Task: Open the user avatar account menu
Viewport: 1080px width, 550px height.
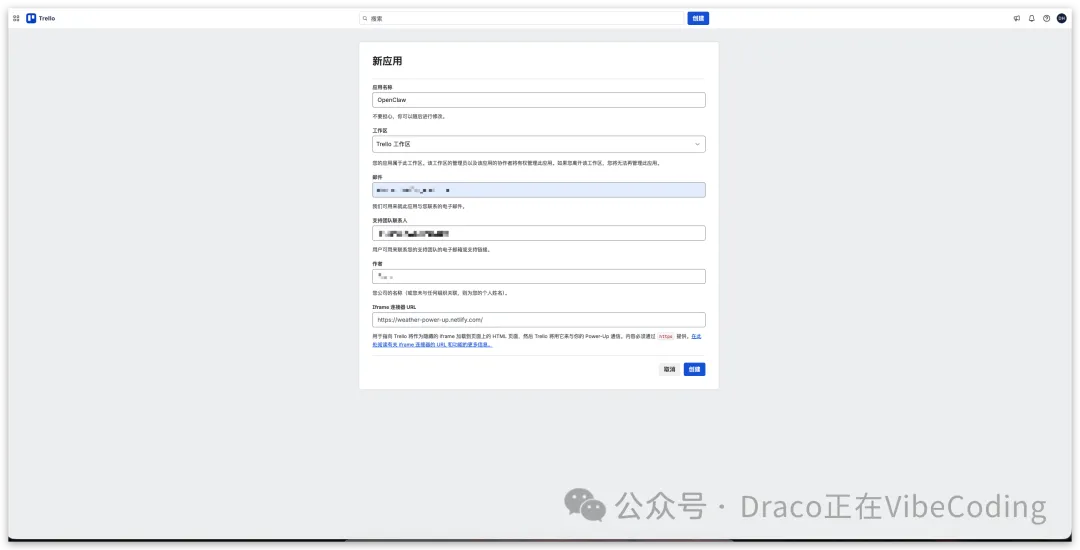Action: [x=1062, y=18]
